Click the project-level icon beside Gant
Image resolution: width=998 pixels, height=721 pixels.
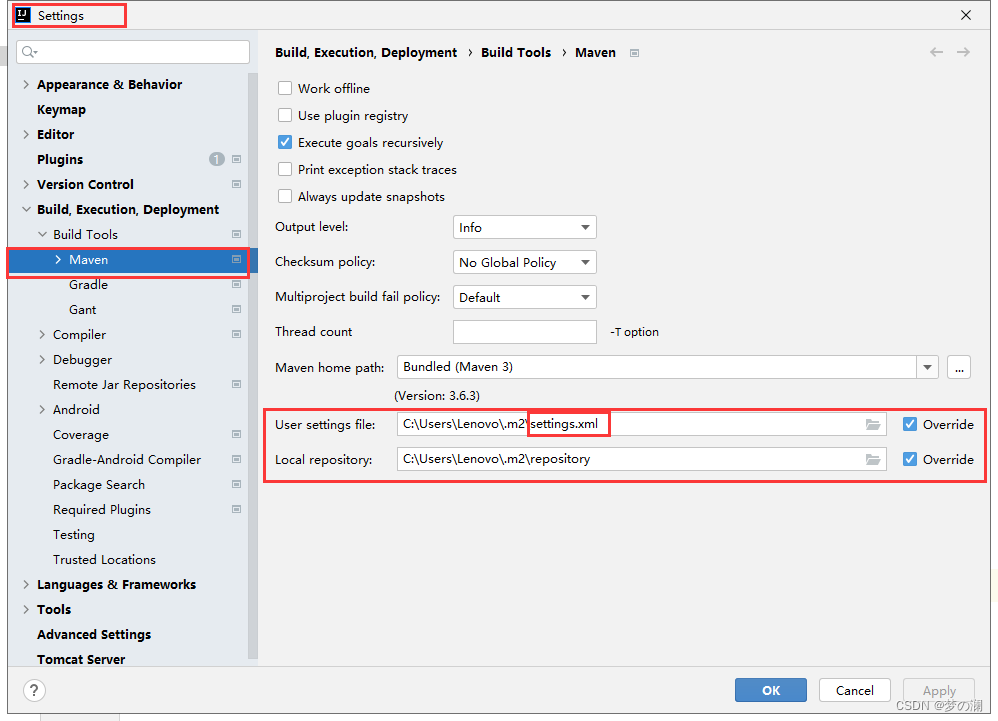click(x=236, y=309)
